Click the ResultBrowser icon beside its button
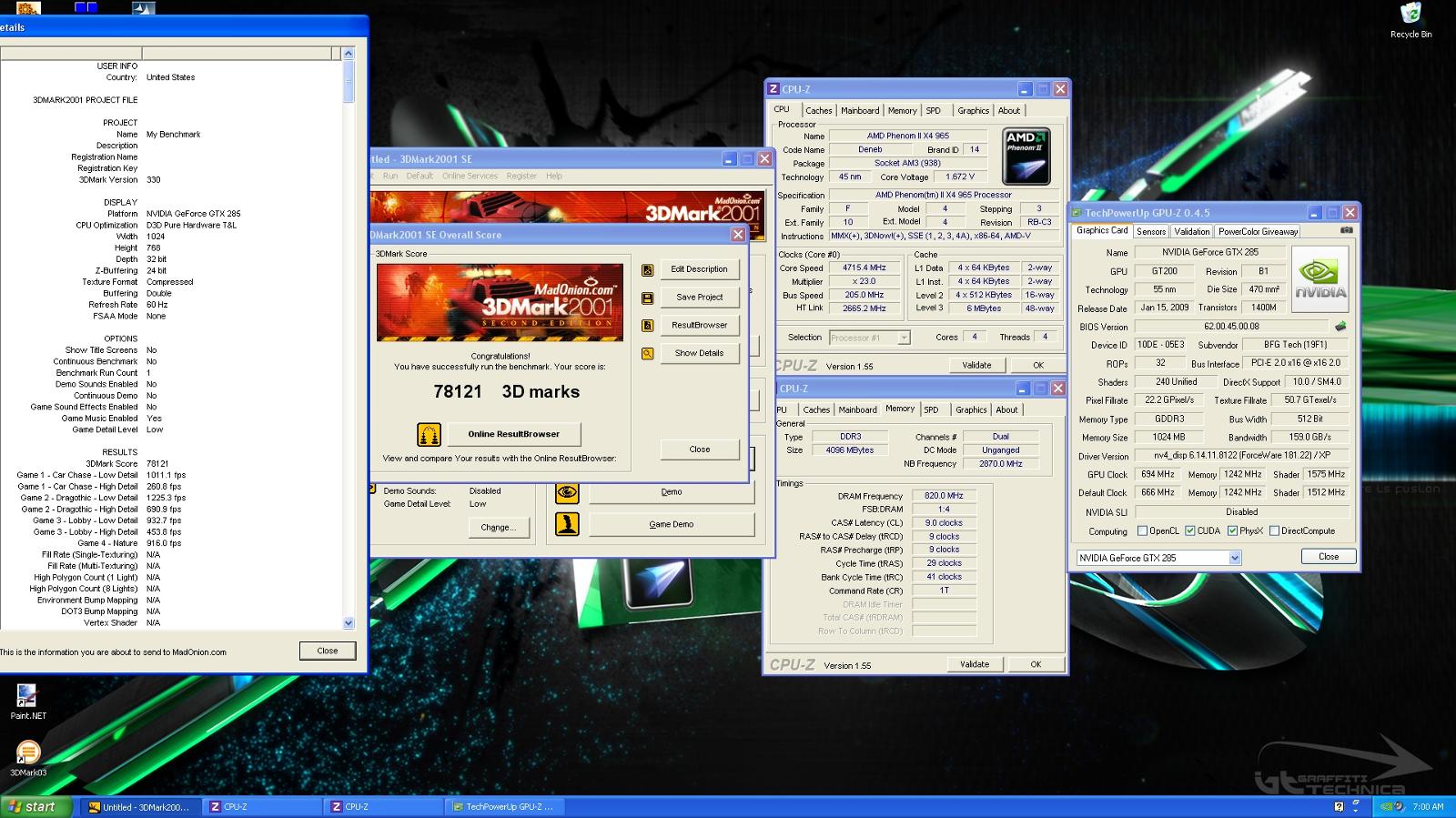This screenshot has height=818, width=1456. [x=647, y=326]
